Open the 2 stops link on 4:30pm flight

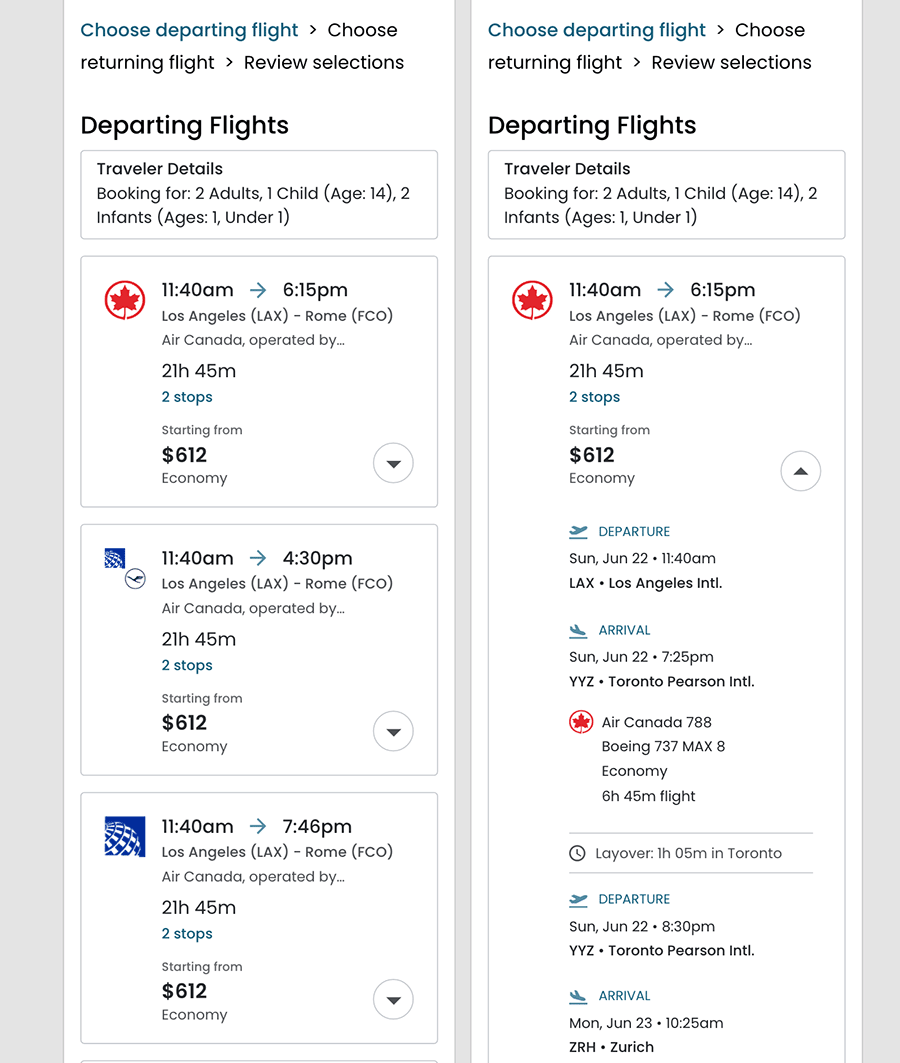click(x=187, y=666)
